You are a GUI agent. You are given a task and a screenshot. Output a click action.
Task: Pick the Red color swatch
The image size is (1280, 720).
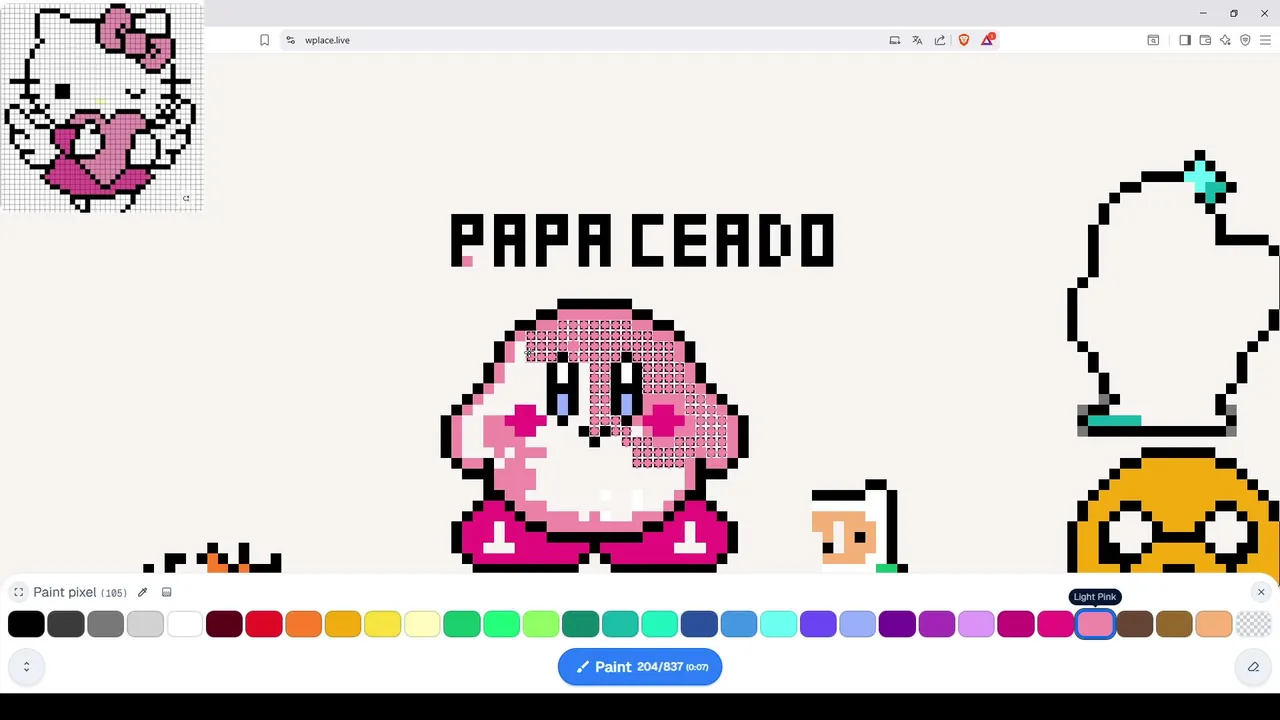point(264,624)
